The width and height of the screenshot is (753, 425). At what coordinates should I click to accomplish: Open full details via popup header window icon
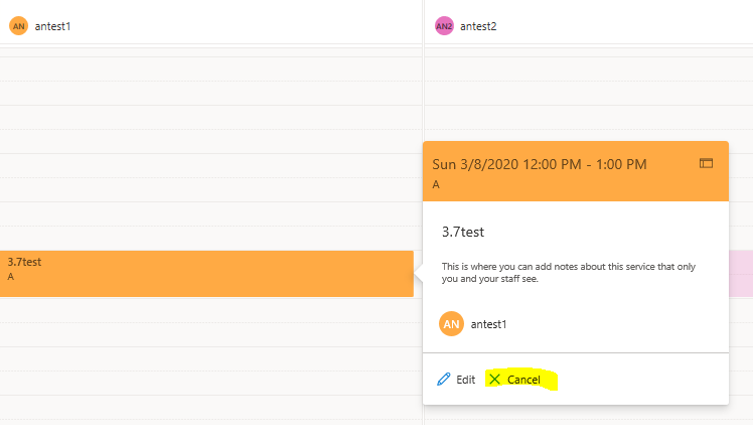(x=706, y=163)
